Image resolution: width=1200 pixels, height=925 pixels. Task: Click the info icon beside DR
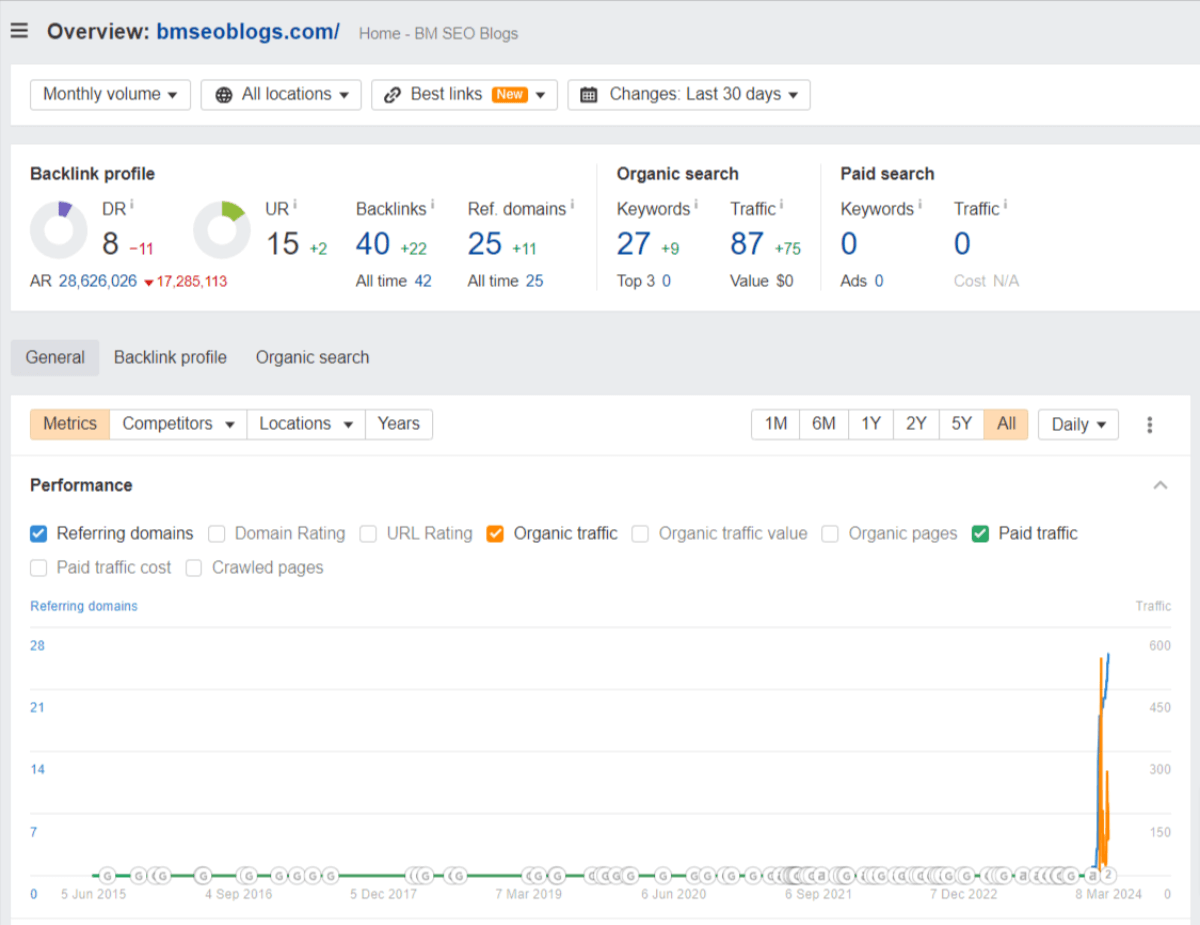tap(132, 204)
